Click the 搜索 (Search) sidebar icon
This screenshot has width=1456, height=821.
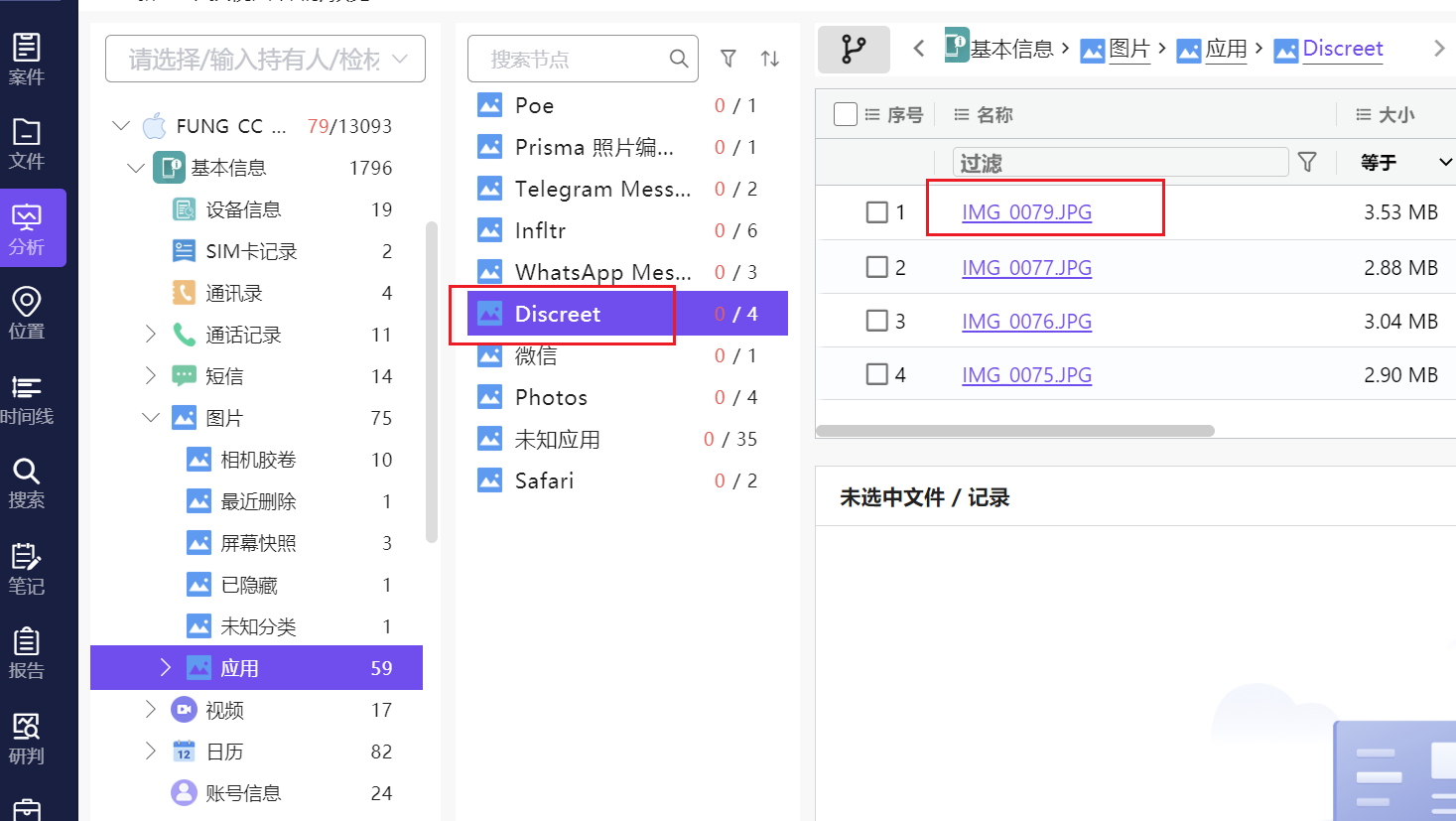click(x=27, y=482)
